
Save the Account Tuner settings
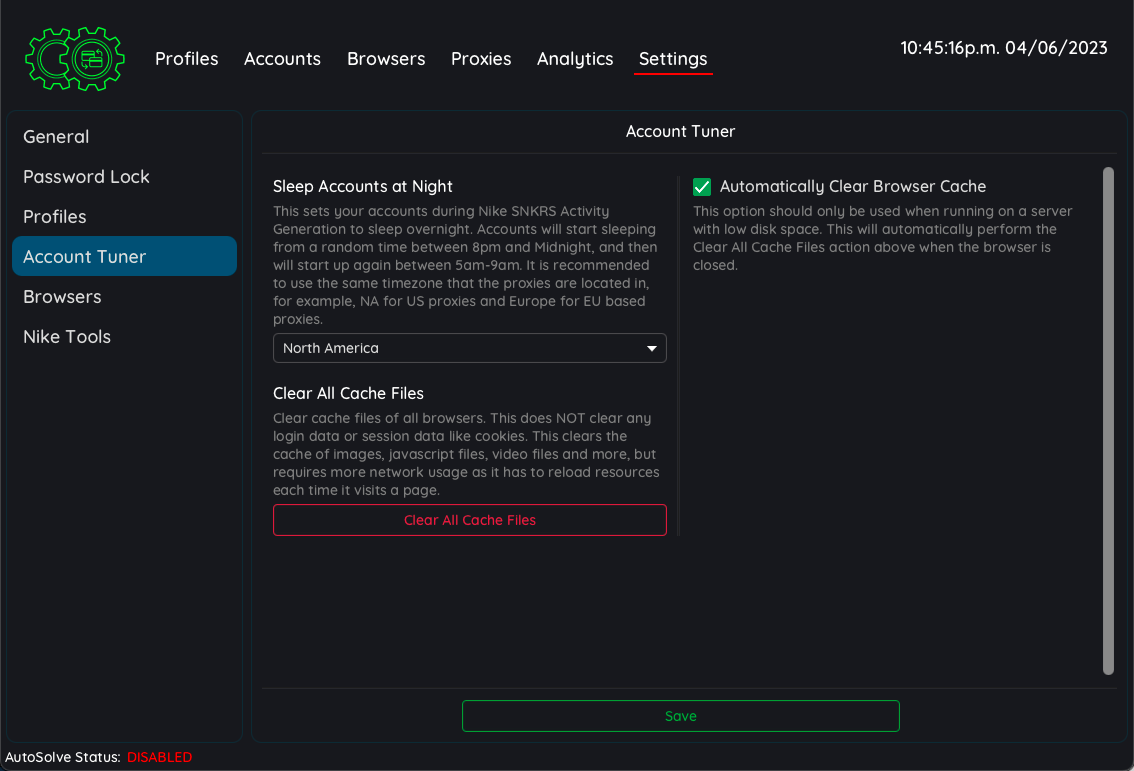681,716
